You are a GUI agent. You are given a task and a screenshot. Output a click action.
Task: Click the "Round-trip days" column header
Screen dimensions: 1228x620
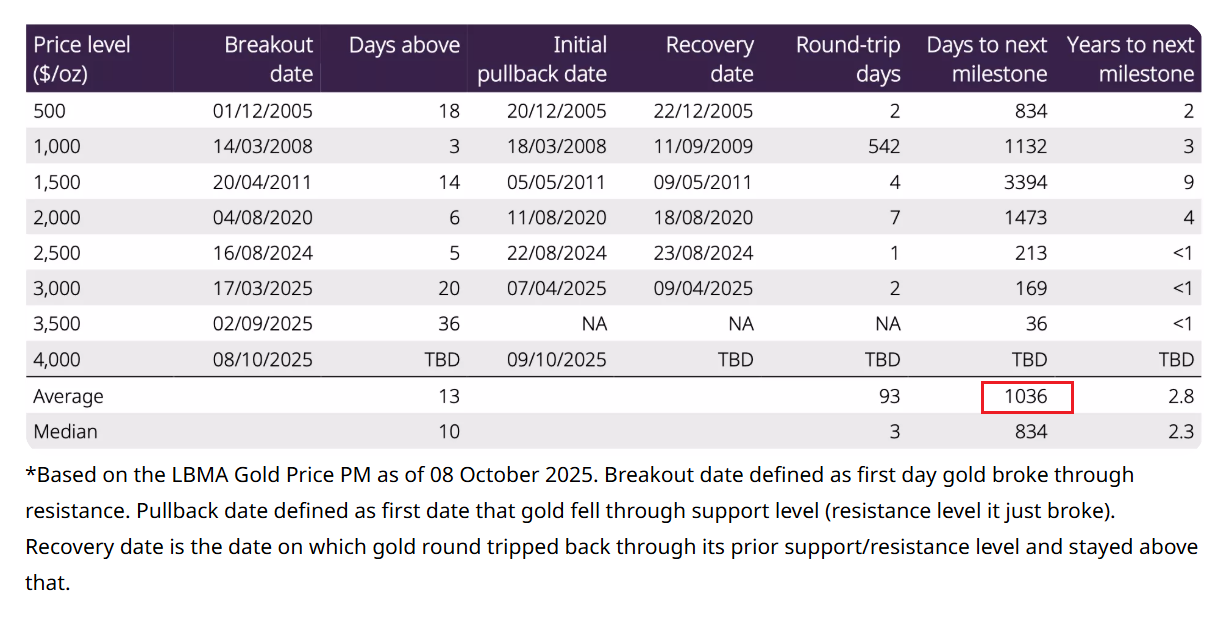(848, 59)
